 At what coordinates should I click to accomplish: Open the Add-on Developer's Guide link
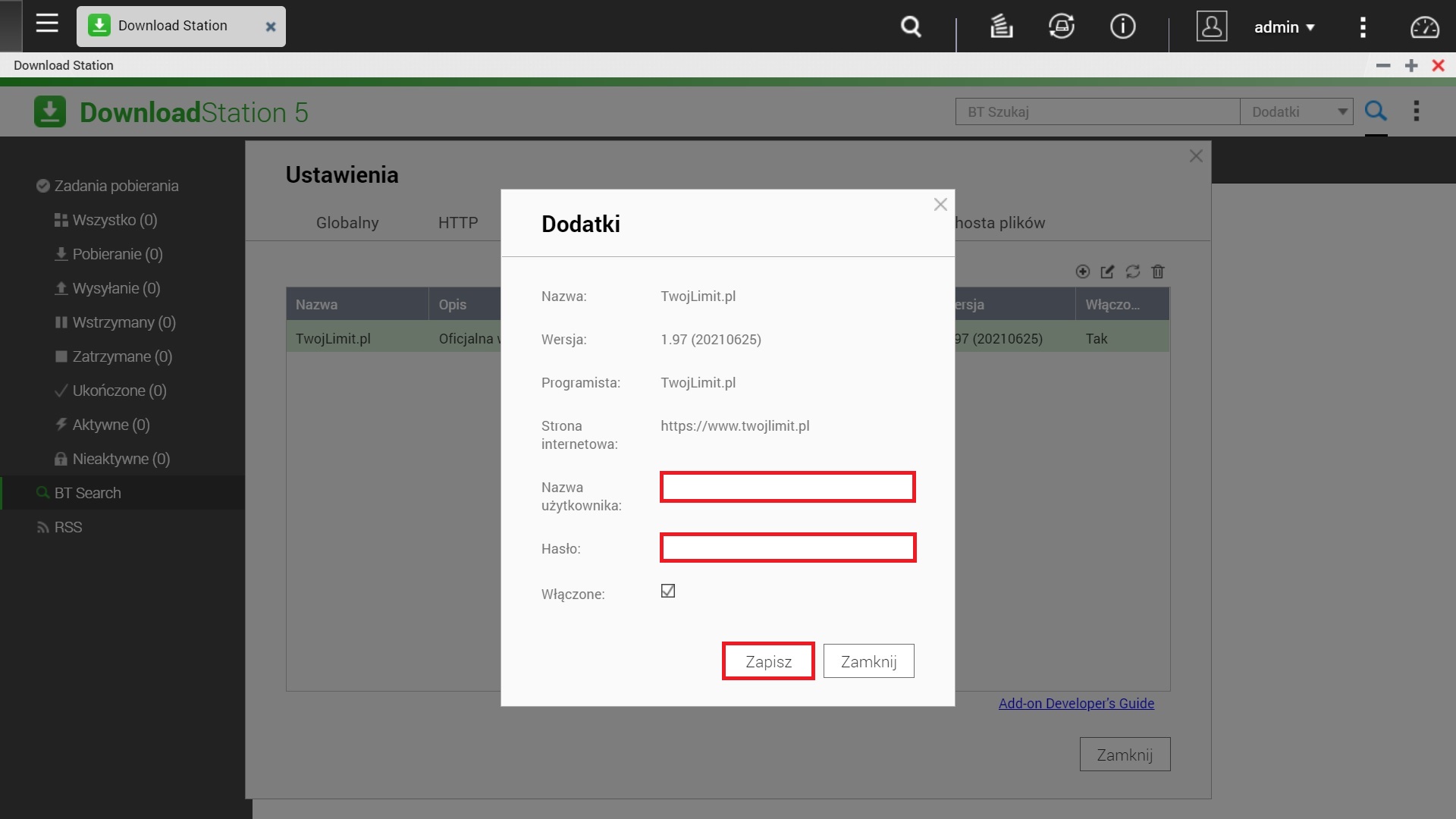coord(1076,704)
